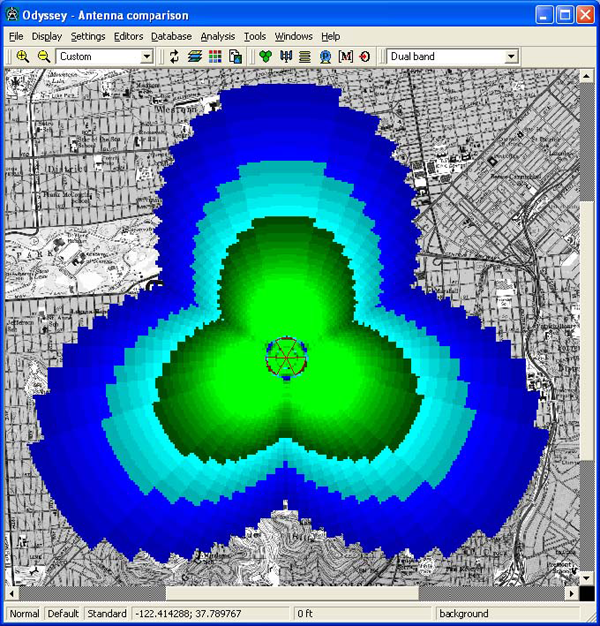Click the red M toolbar icon
Image resolution: width=600 pixels, height=626 pixels.
pos(345,57)
